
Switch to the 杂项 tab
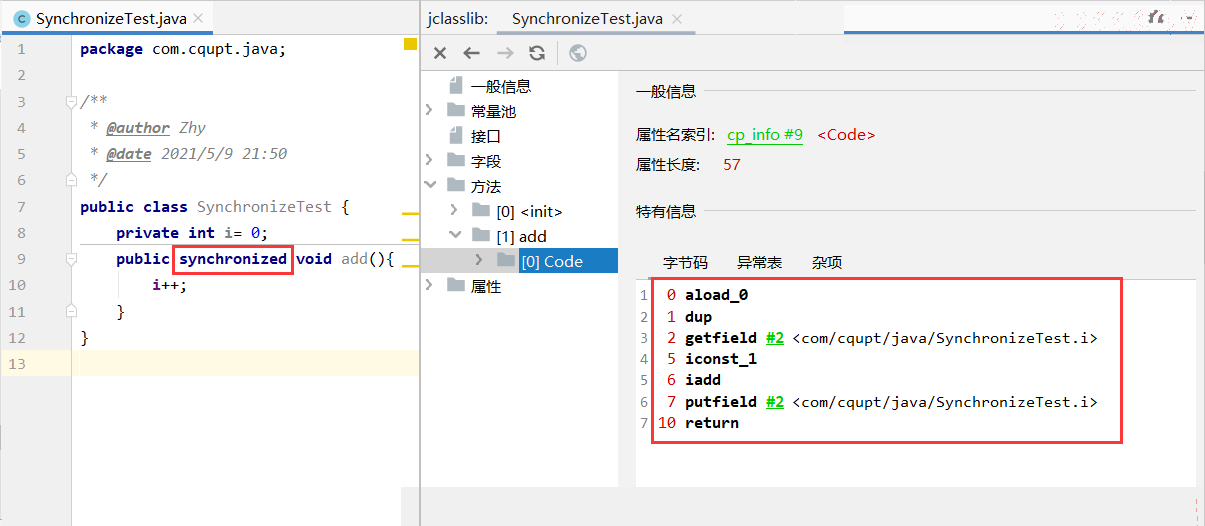(x=827, y=262)
